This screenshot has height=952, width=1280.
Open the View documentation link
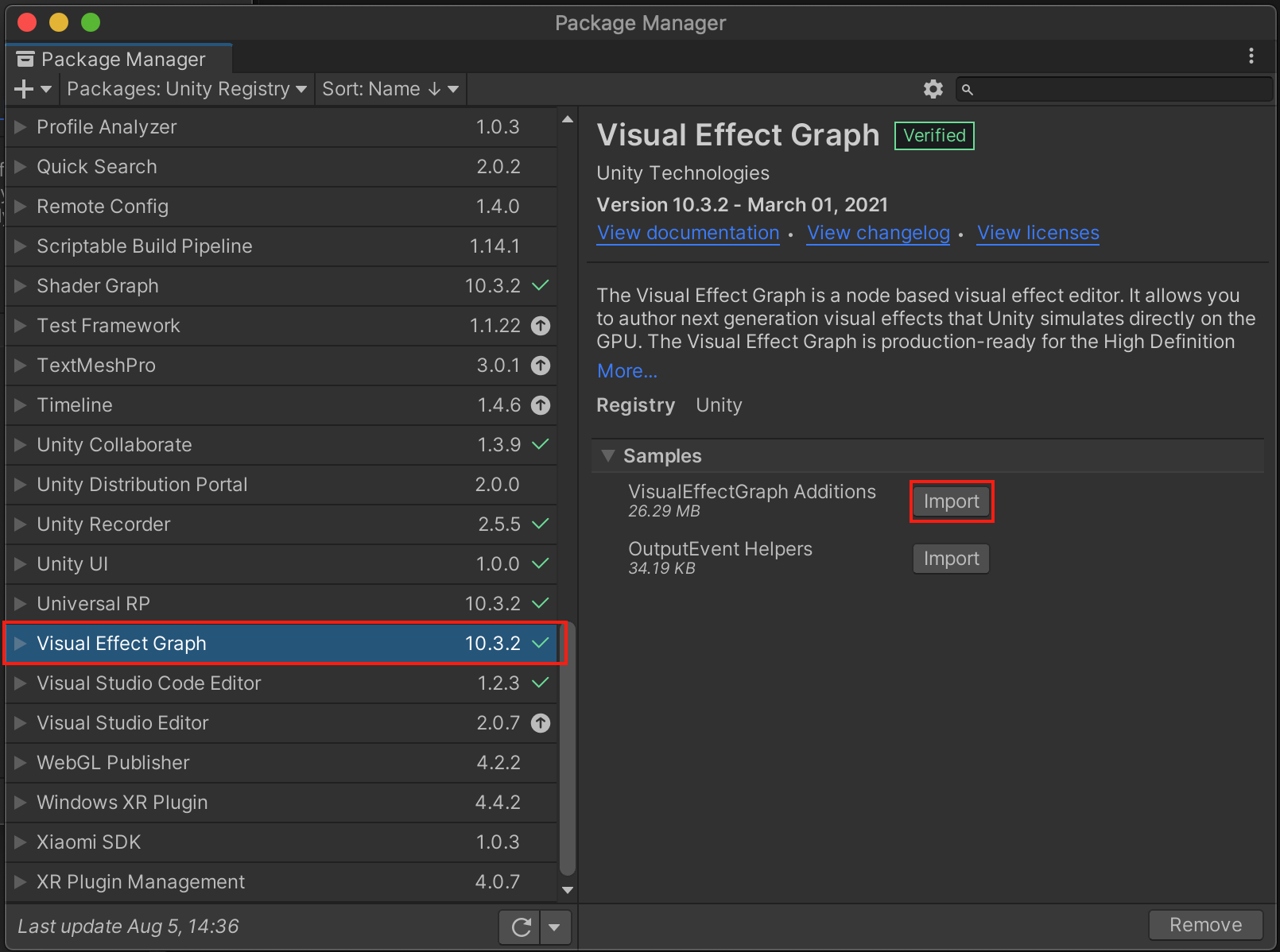click(688, 233)
